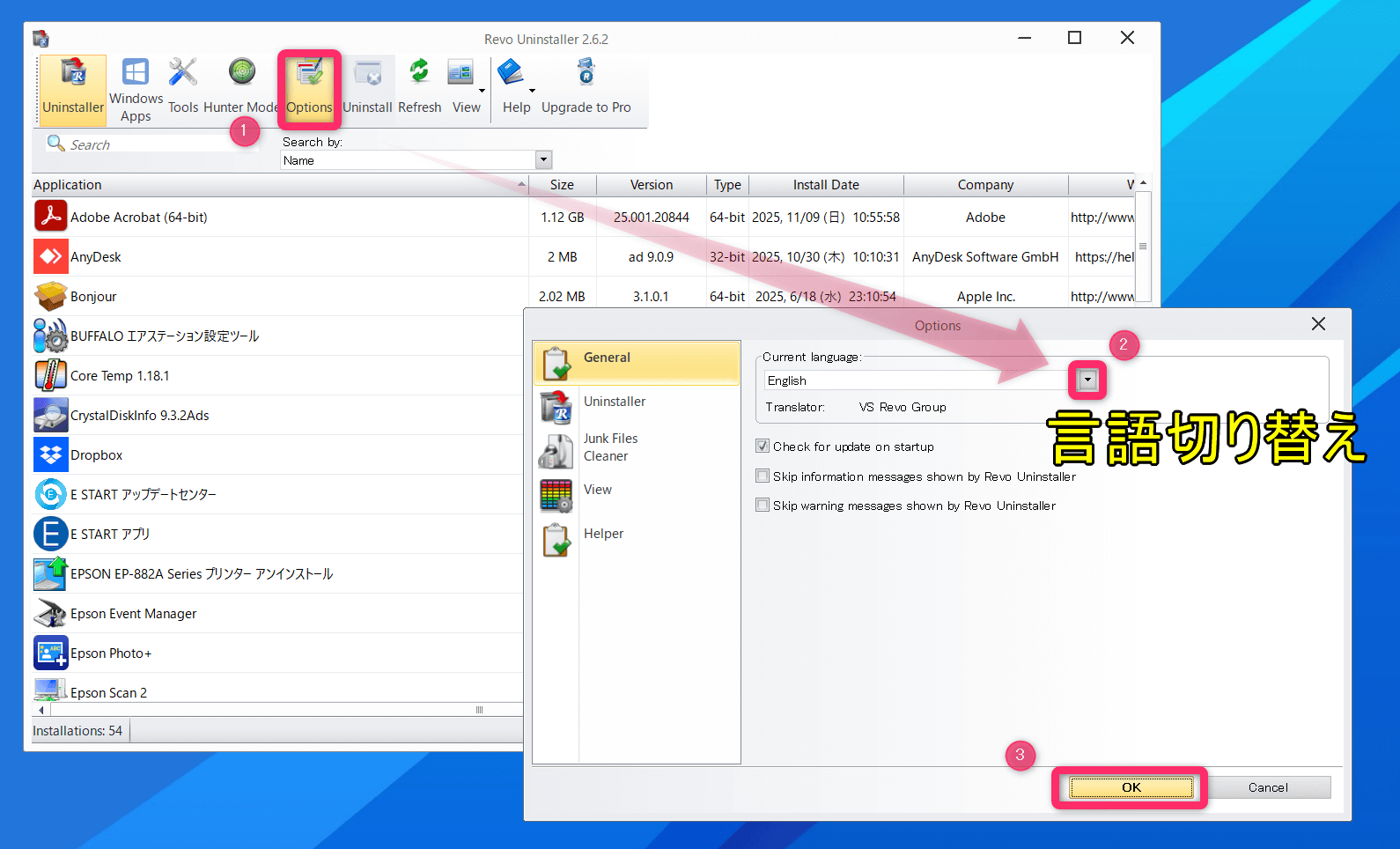Enable Skip warning messages checkbox
Screen dimensions: 1400x849
(x=763, y=506)
